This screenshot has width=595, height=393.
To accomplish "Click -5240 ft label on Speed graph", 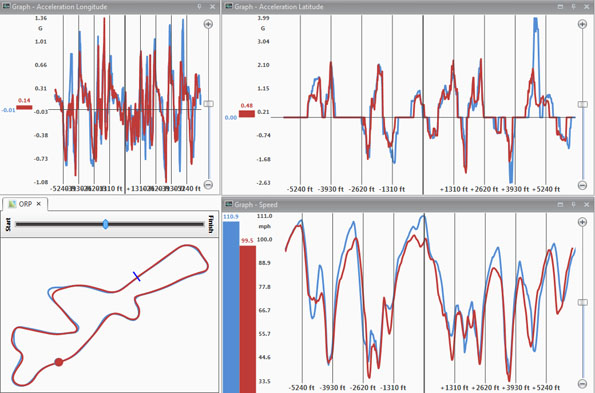I will click(x=302, y=387).
